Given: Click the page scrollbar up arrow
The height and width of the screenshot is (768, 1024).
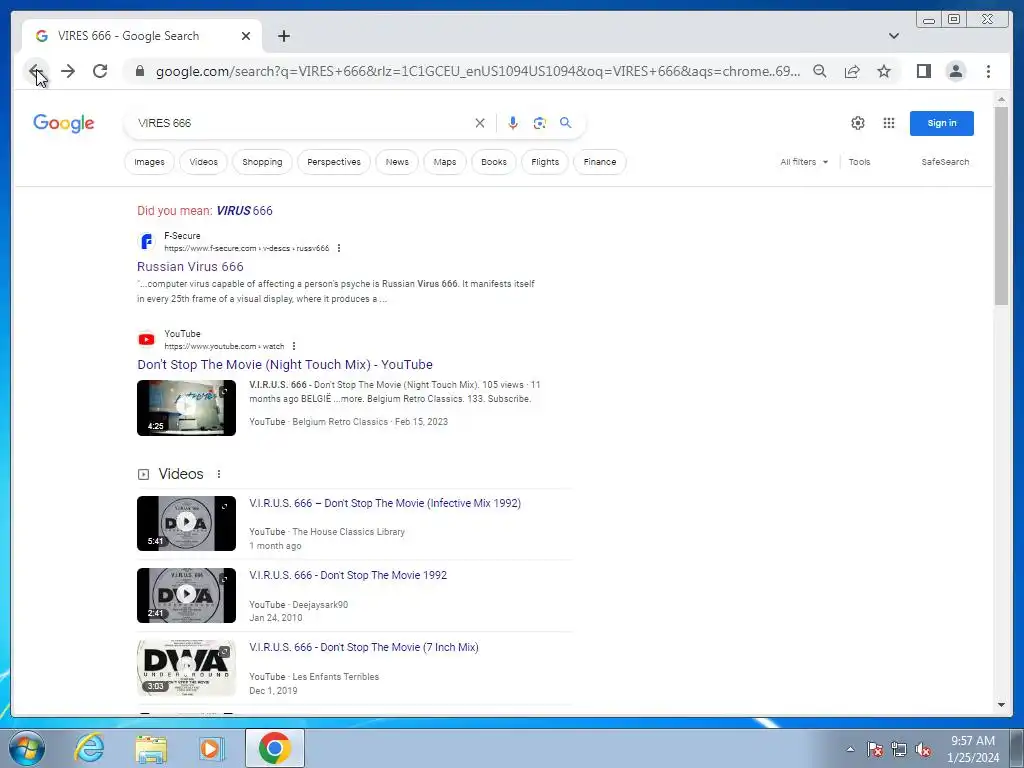Looking at the screenshot, I should pos(1001,99).
